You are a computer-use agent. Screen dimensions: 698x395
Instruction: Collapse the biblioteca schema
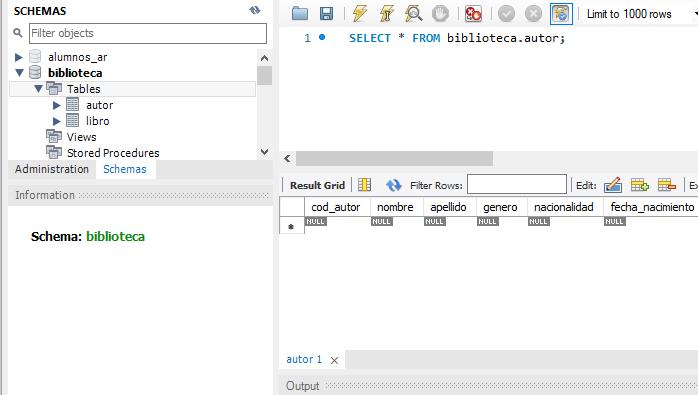pos(19,73)
